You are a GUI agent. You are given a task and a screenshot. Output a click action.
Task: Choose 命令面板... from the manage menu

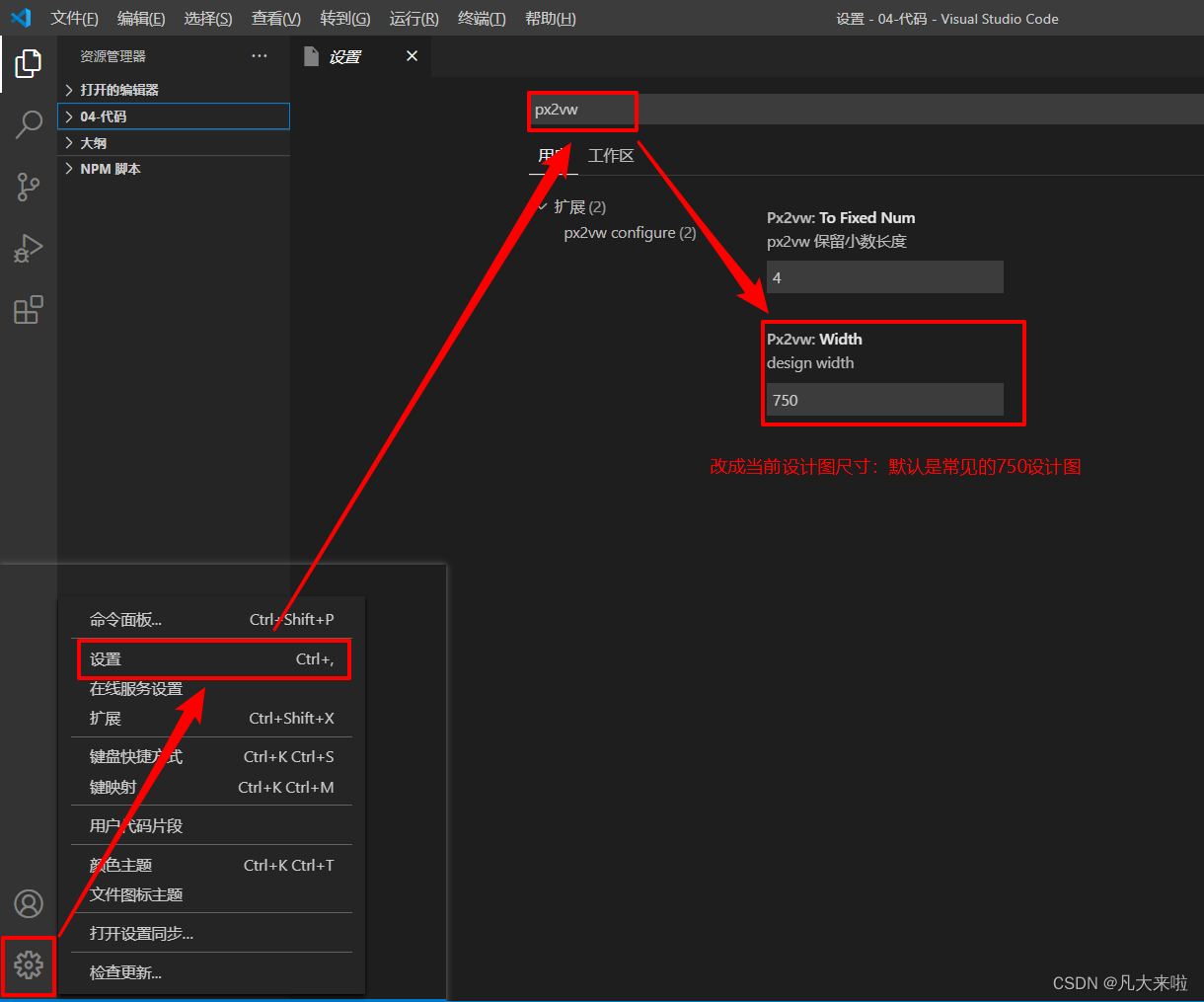tap(212, 620)
